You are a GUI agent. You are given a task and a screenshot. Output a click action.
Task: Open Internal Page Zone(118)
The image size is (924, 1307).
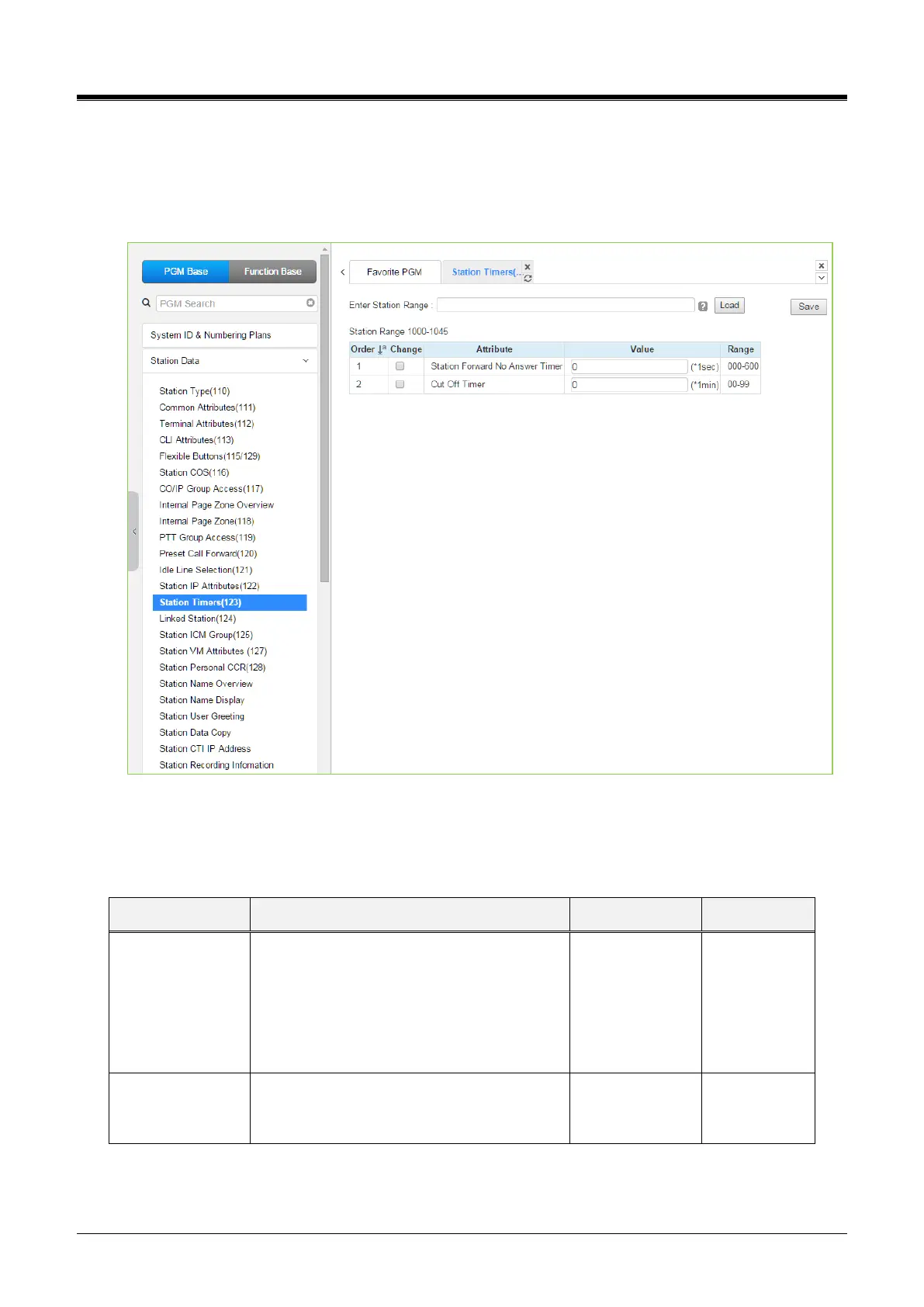click(x=206, y=522)
